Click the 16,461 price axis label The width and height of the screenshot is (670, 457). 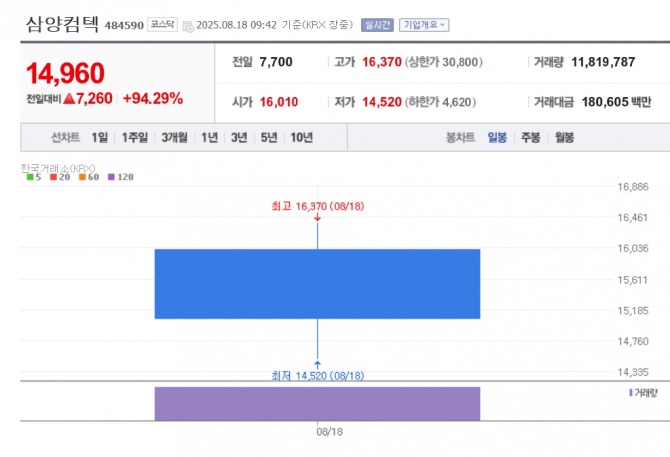(x=633, y=217)
